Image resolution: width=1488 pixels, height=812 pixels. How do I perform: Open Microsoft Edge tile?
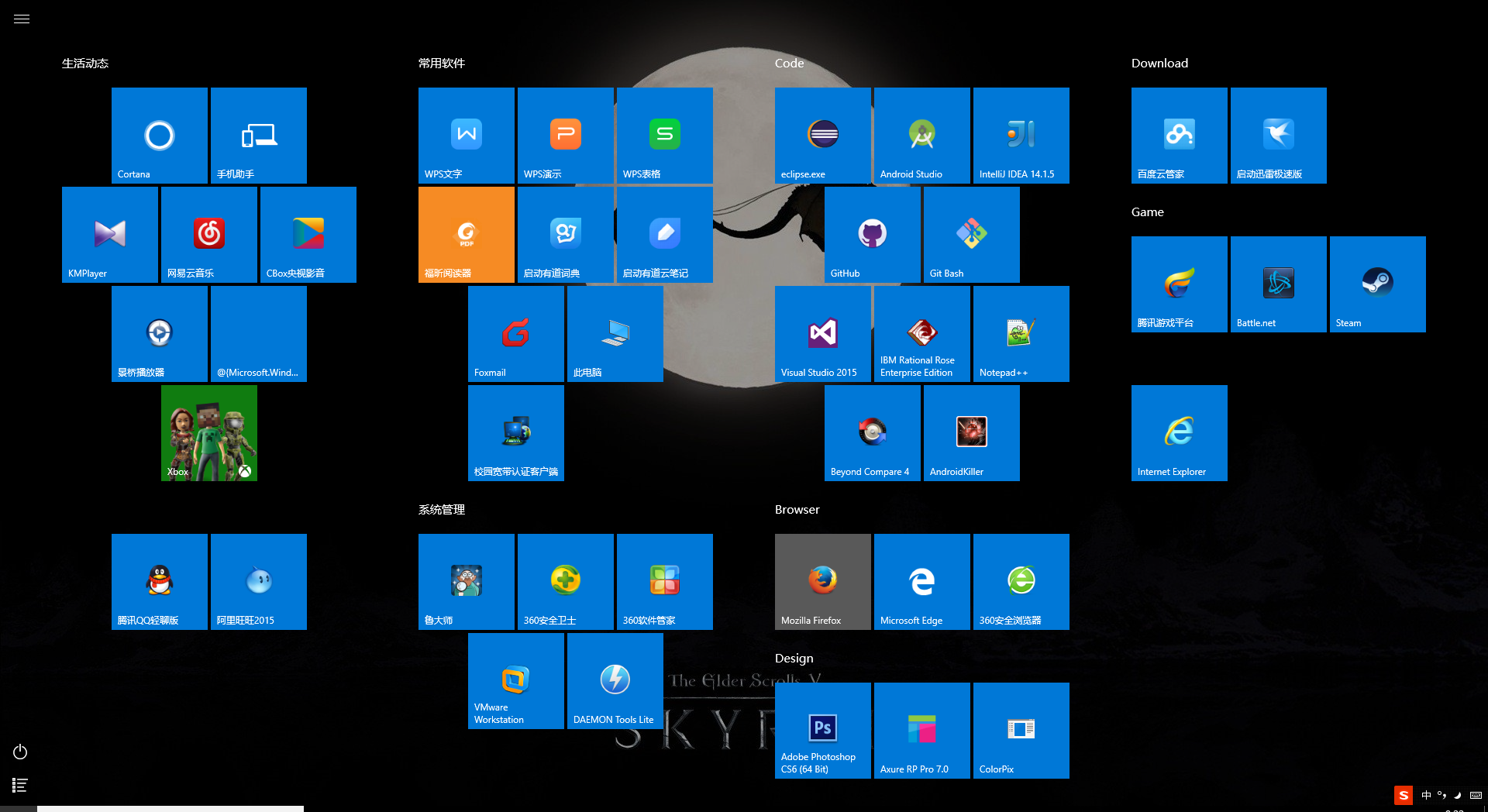point(922,582)
